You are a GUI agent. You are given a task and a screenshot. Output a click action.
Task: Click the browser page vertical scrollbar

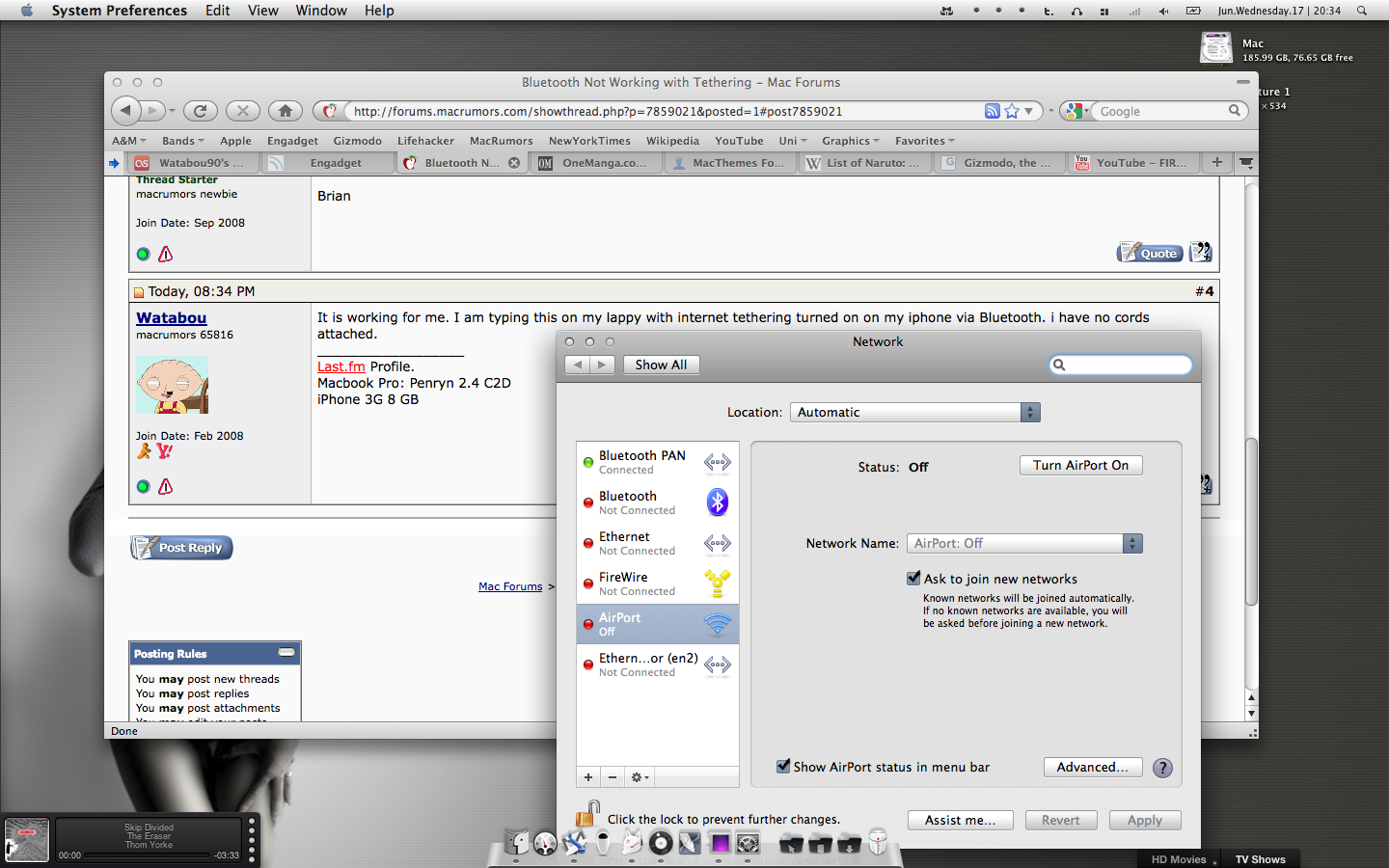point(1251,521)
